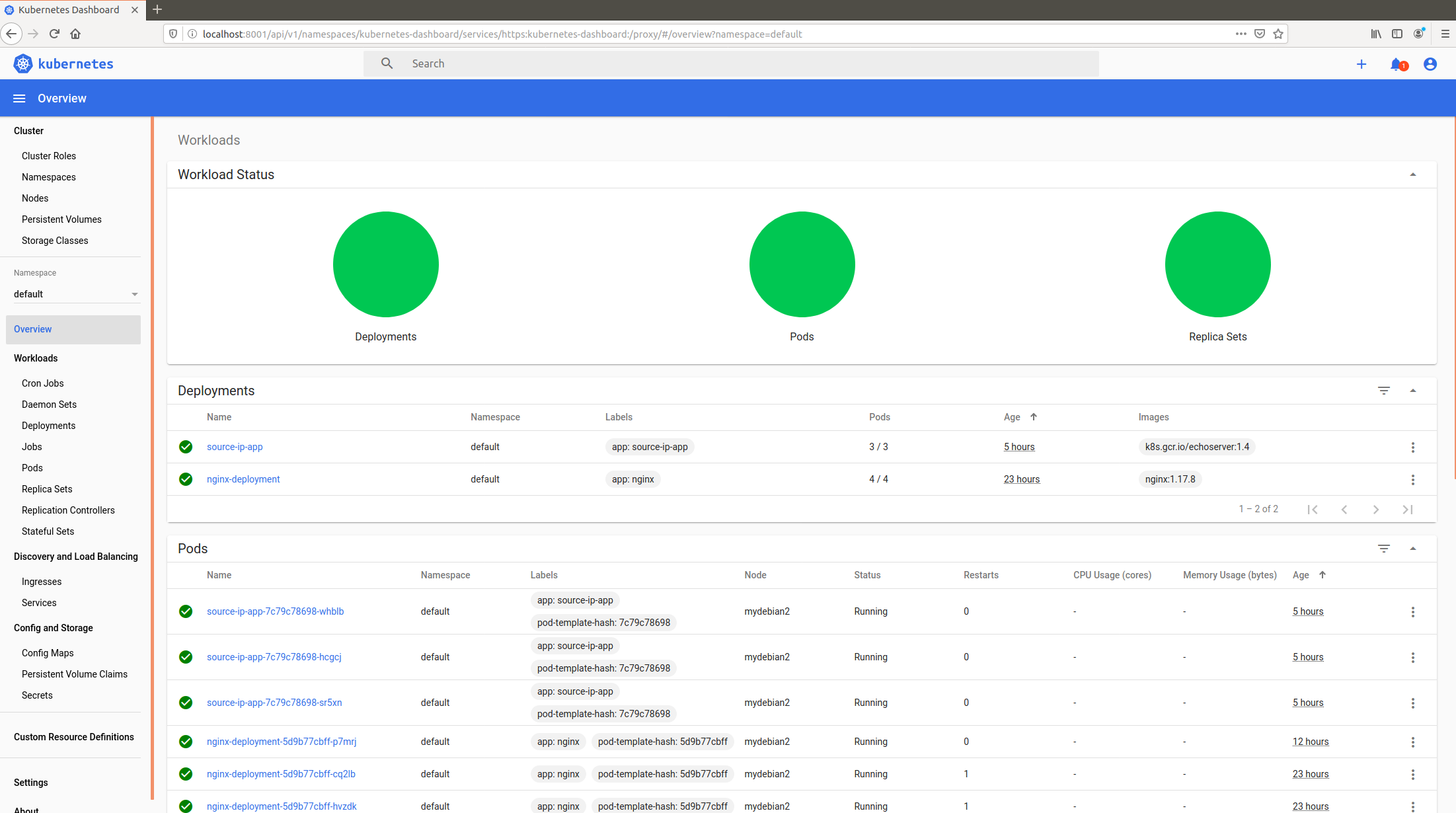Click the Pods table filter icon
The height and width of the screenshot is (813, 1456).
click(x=1384, y=549)
